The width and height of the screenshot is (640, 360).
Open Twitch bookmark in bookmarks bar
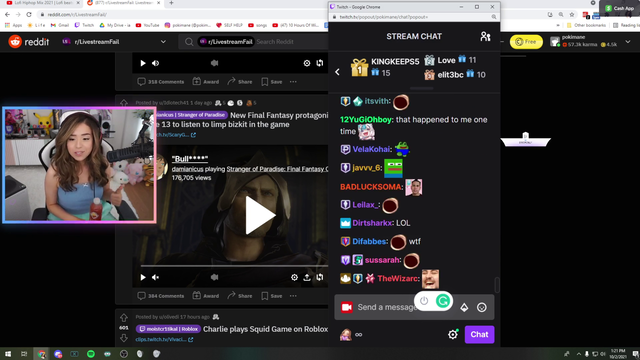pyautogui.click(x=84, y=25)
